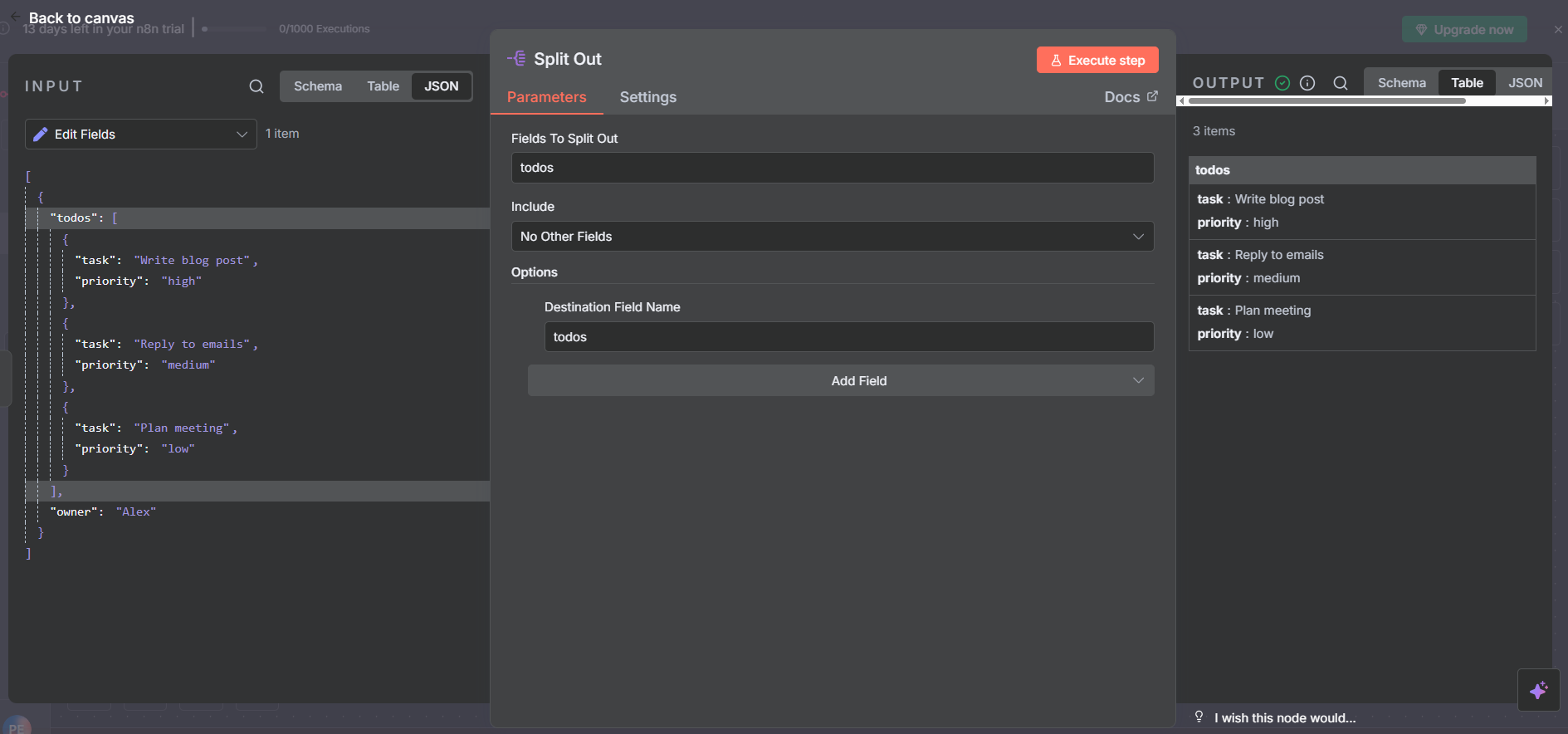The height and width of the screenshot is (734, 1568).
Task: Click the Split Out node icon
Action: coord(516,59)
